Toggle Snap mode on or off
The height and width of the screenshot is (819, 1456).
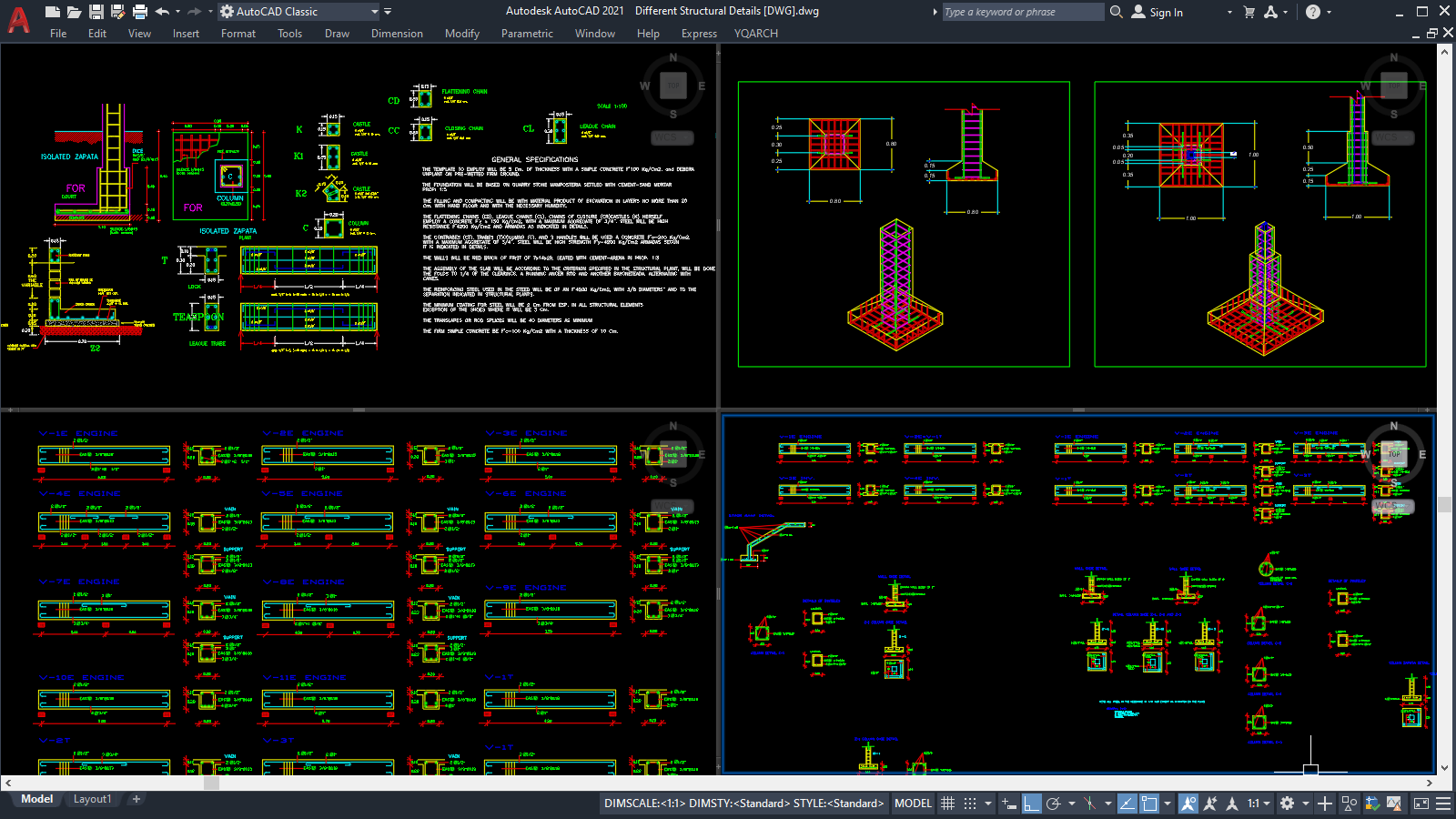pyautogui.click(x=971, y=804)
